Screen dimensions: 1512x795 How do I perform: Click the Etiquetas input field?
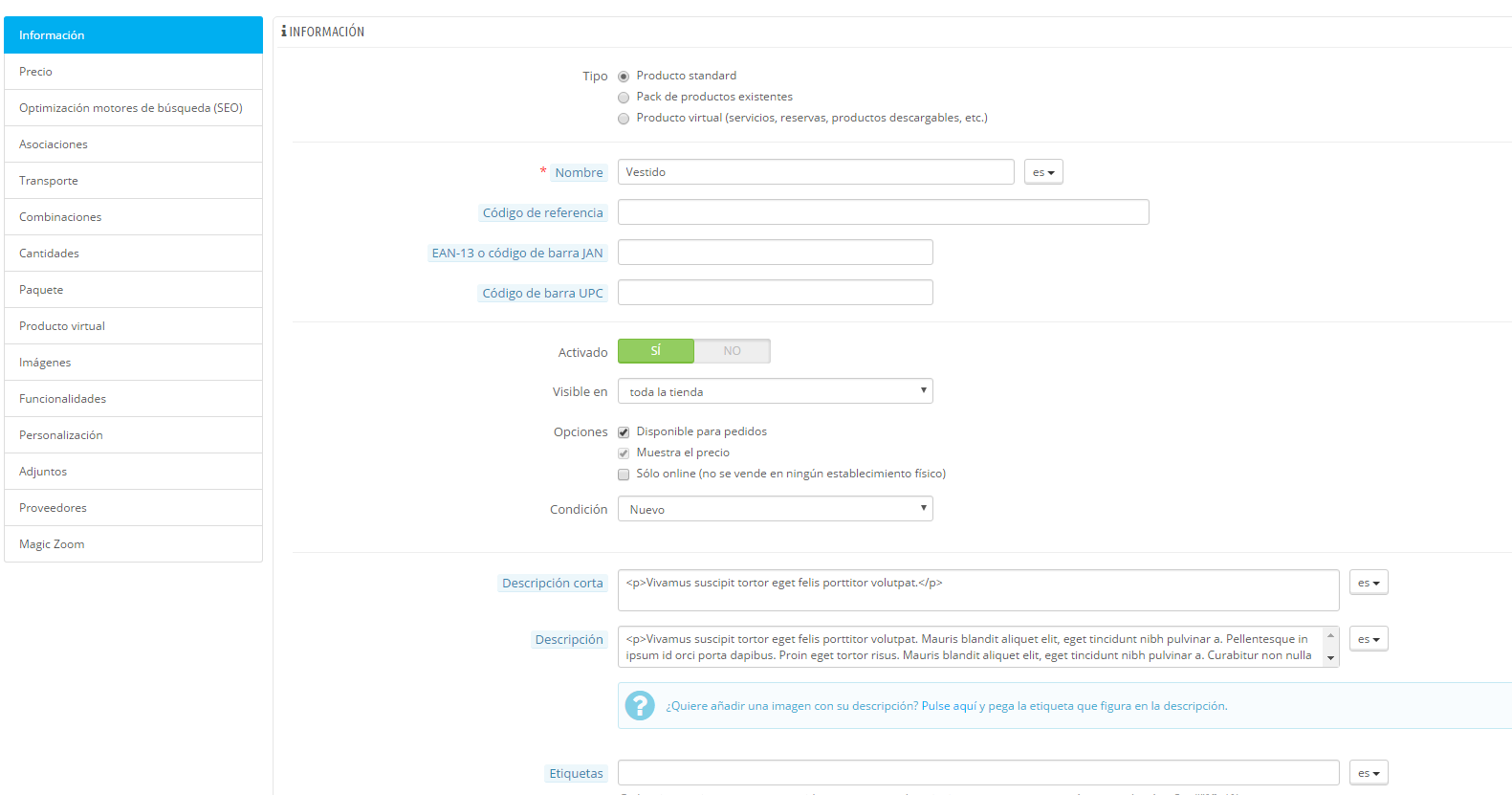pos(978,773)
